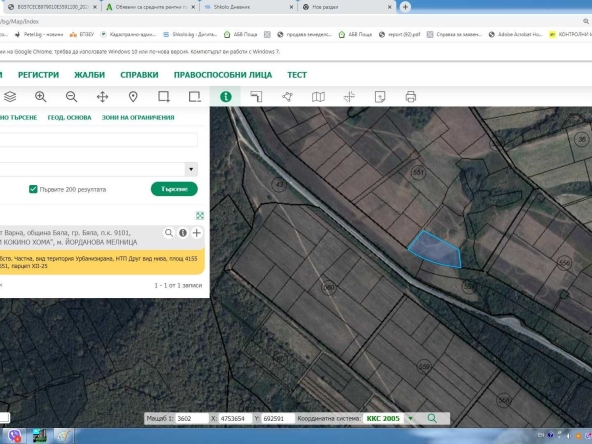Select the zoom in magnifier tool
The height and width of the screenshot is (444, 592).
pos(40,97)
